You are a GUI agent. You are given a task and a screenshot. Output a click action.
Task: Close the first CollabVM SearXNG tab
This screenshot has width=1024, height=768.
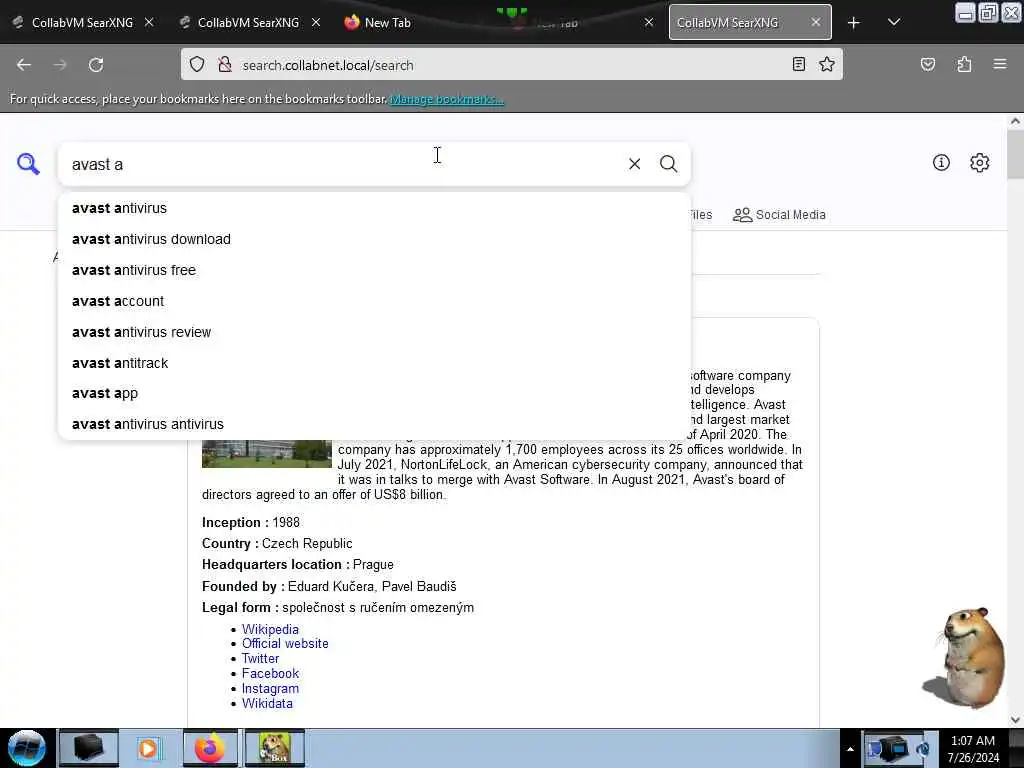149,22
